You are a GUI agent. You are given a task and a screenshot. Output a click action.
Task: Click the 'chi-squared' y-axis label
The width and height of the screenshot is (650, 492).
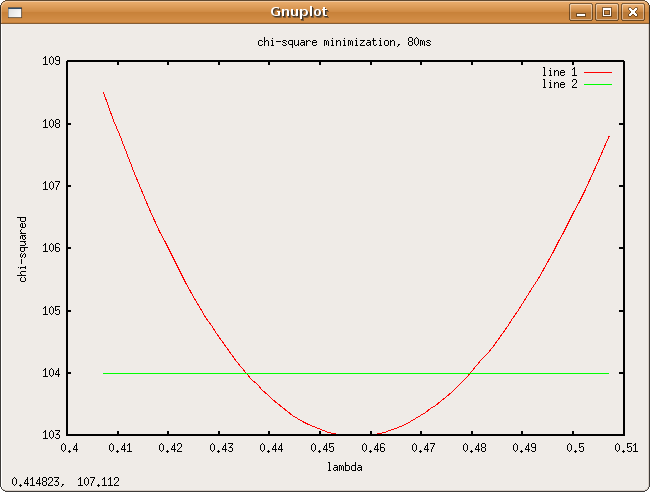pyautogui.click(x=22, y=249)
